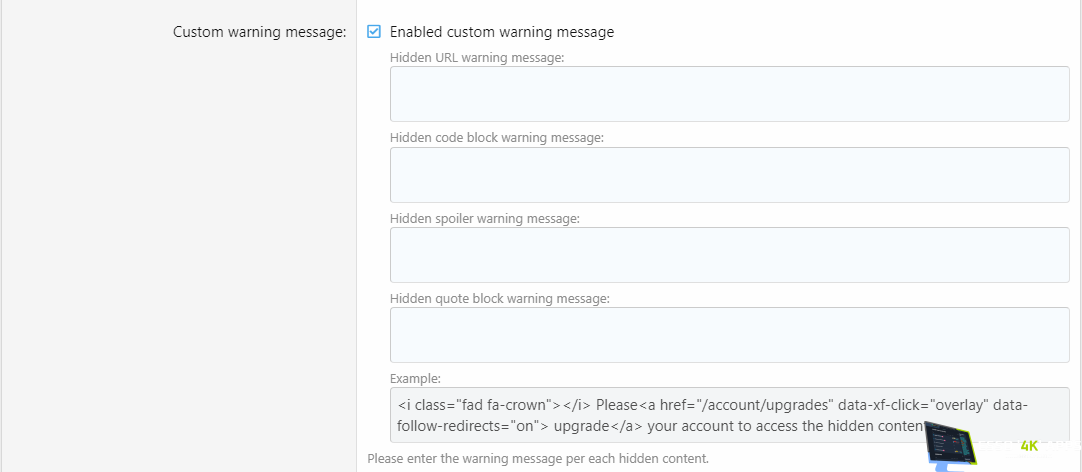Select the Hidden spoiler warning message textarea

click(729, 255)
